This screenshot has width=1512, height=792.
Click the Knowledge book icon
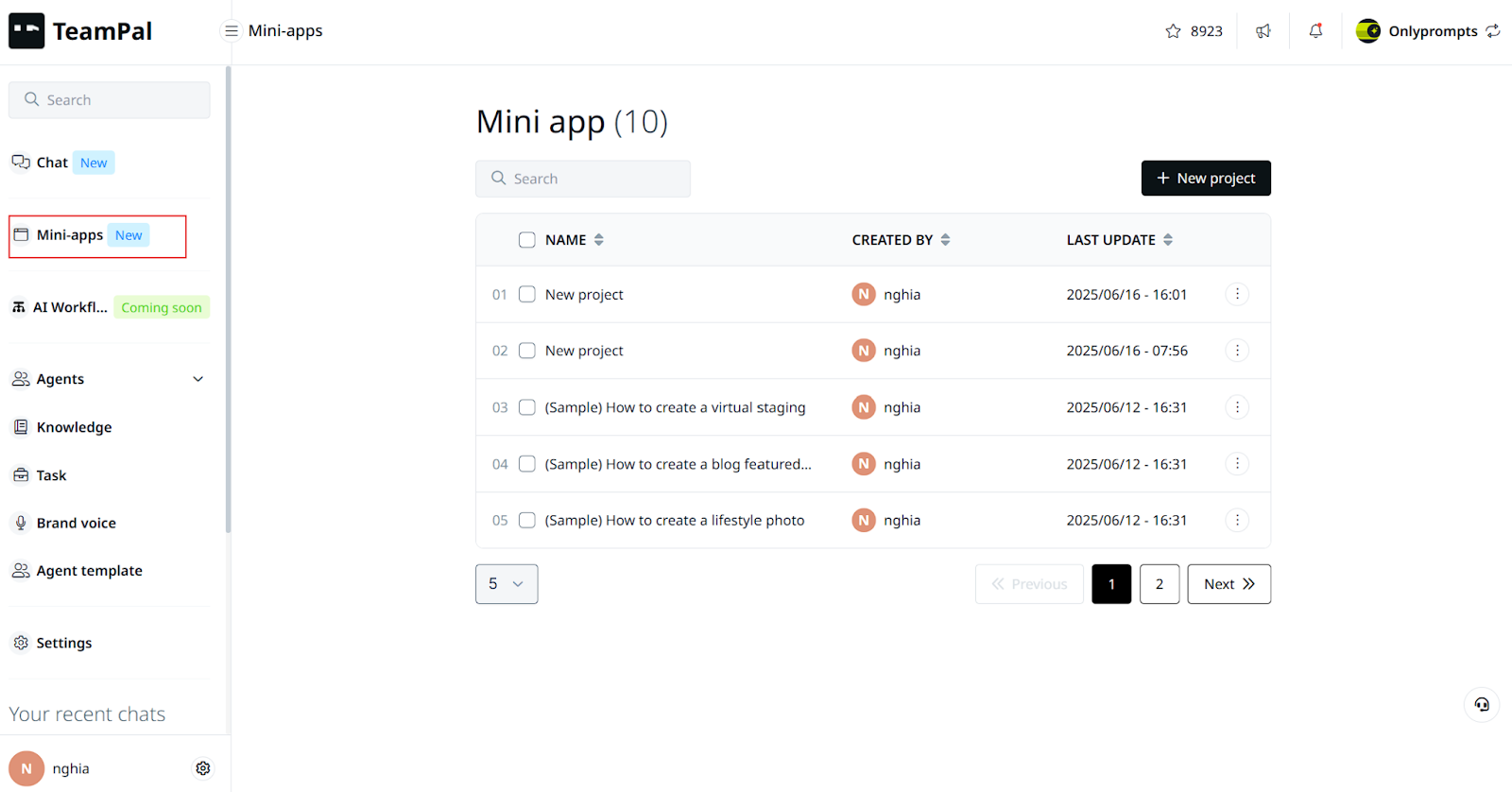click(21, 427)
